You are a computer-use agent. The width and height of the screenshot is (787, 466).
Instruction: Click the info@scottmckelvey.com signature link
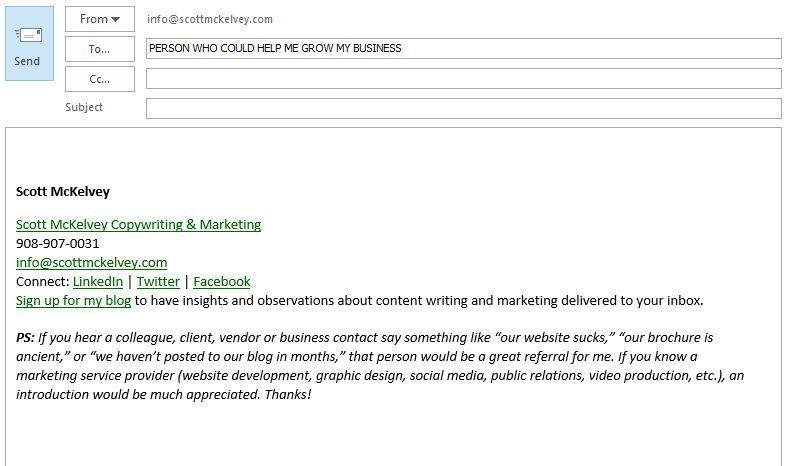91,263
